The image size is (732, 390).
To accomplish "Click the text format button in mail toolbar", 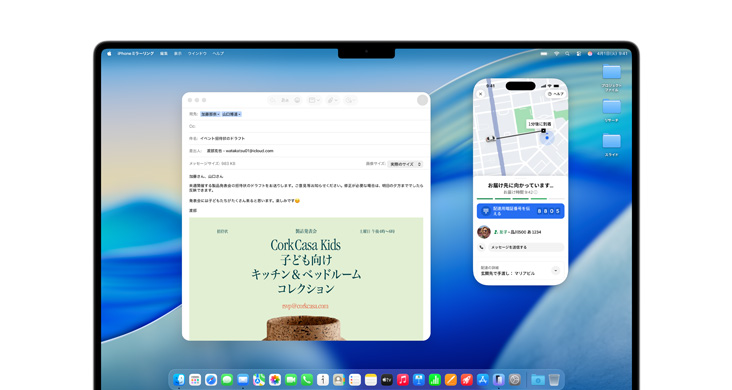I will (x=285, y=100).
